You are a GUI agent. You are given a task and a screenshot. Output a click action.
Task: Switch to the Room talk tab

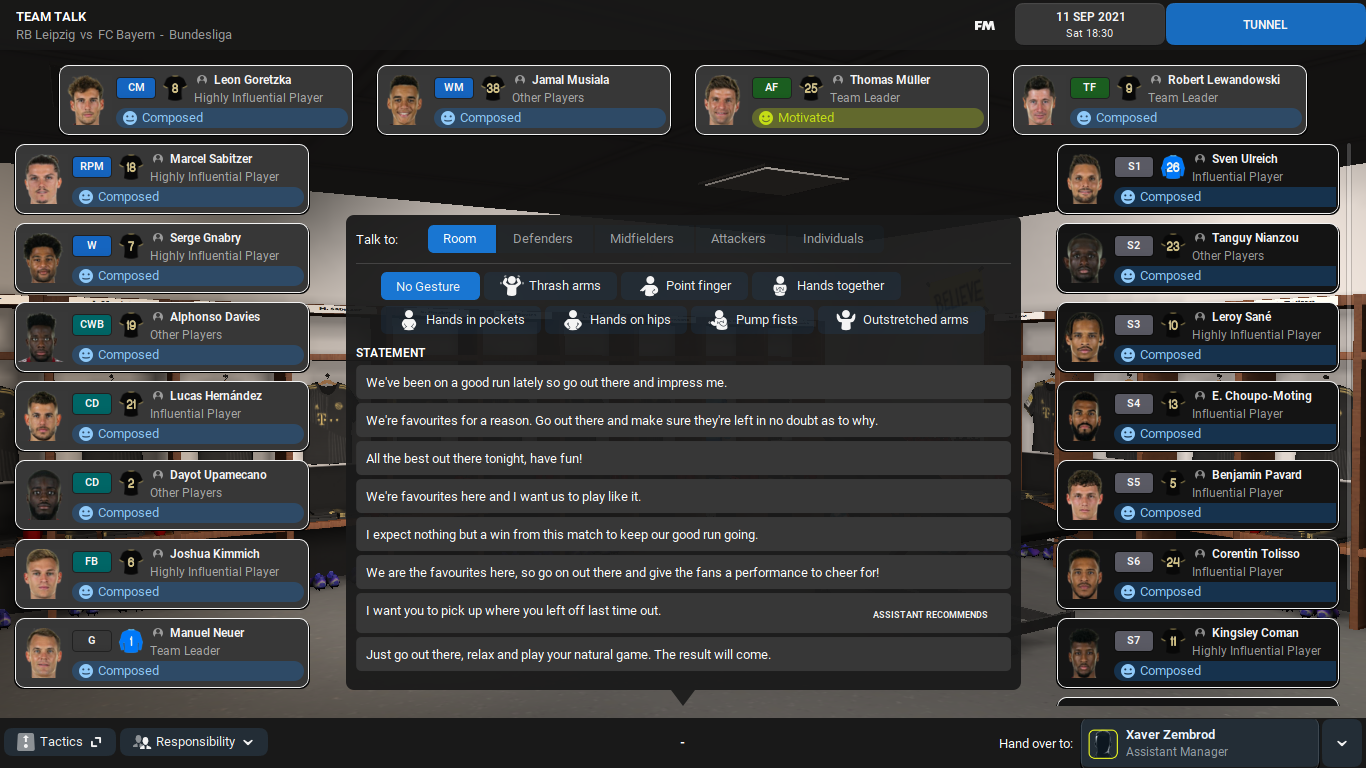point(461,239)
